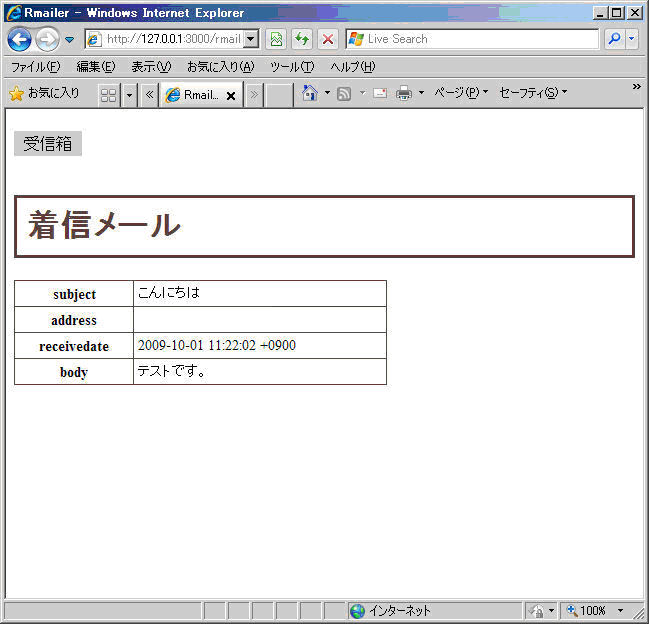
Task: Open the feeds dropdown arrow
Action: pos(362,93)
